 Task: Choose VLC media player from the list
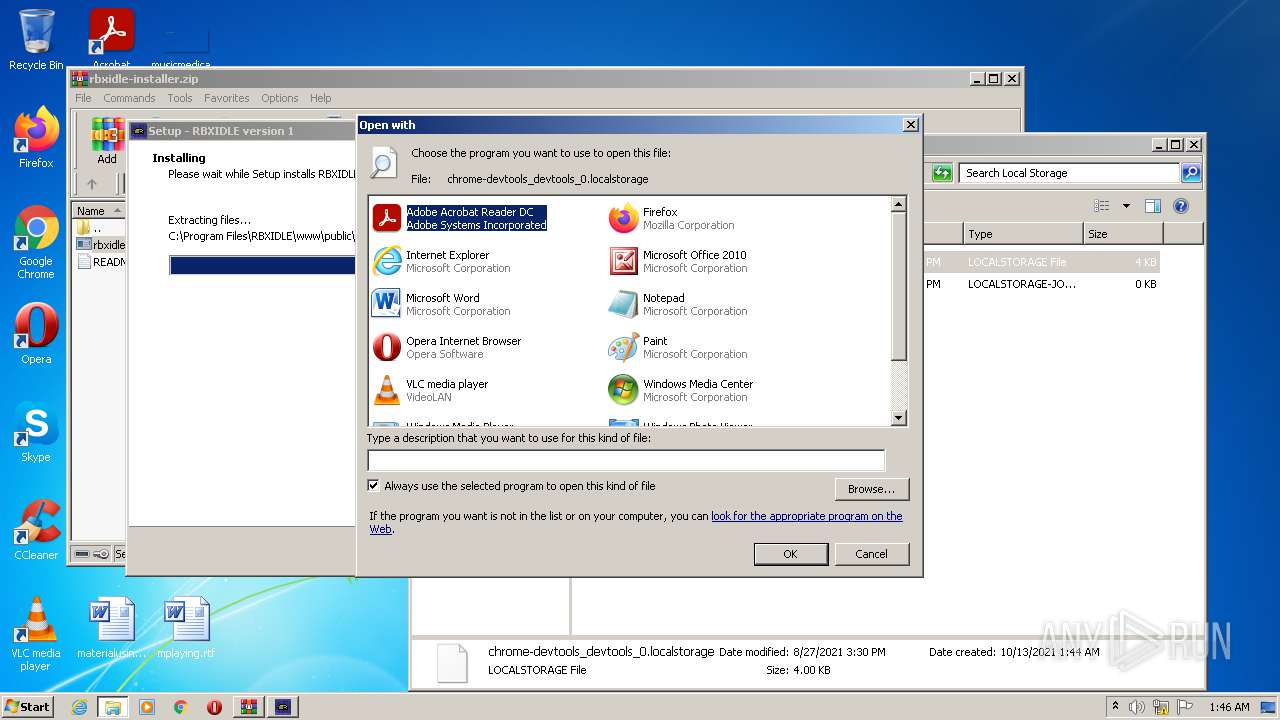click(430, 390)
